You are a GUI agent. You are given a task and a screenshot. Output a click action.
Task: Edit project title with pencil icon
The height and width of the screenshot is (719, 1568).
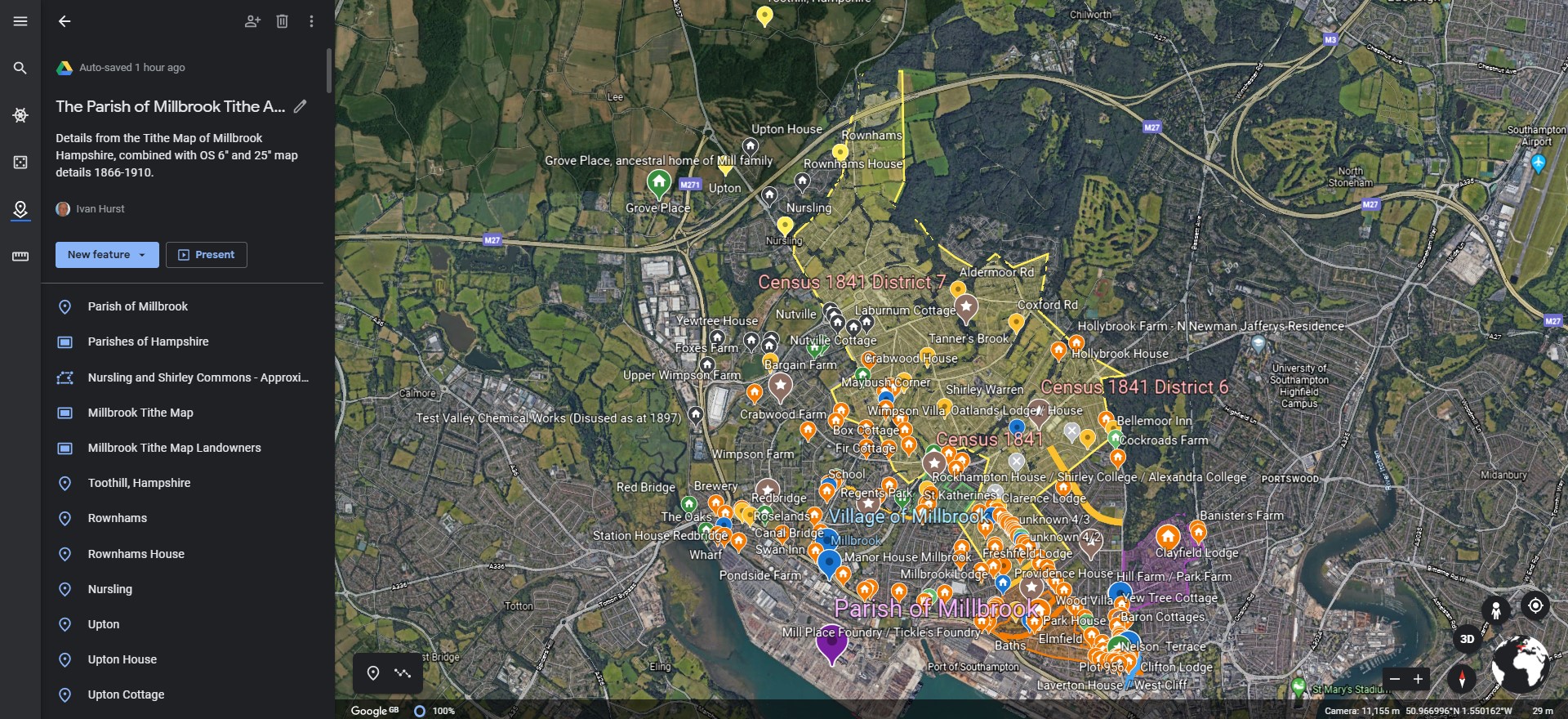point(301,106)
